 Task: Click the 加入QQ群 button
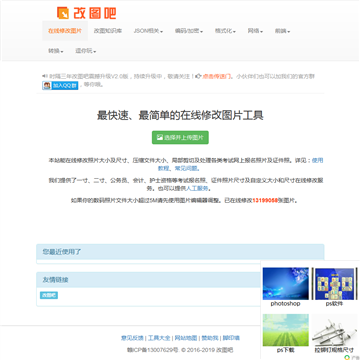tap(60, 85)
